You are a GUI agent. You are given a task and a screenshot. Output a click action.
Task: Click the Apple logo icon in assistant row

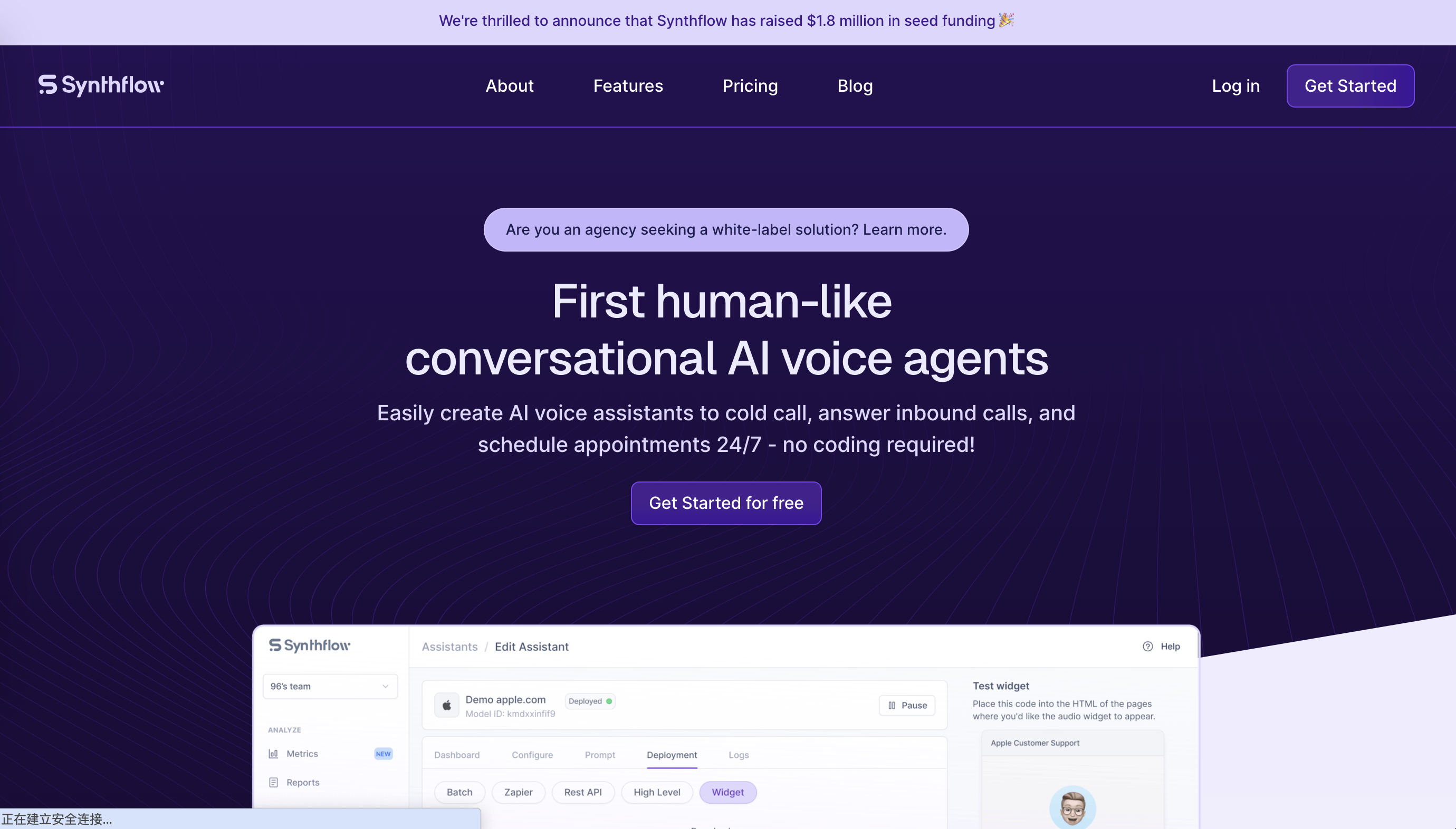point(446,705)
